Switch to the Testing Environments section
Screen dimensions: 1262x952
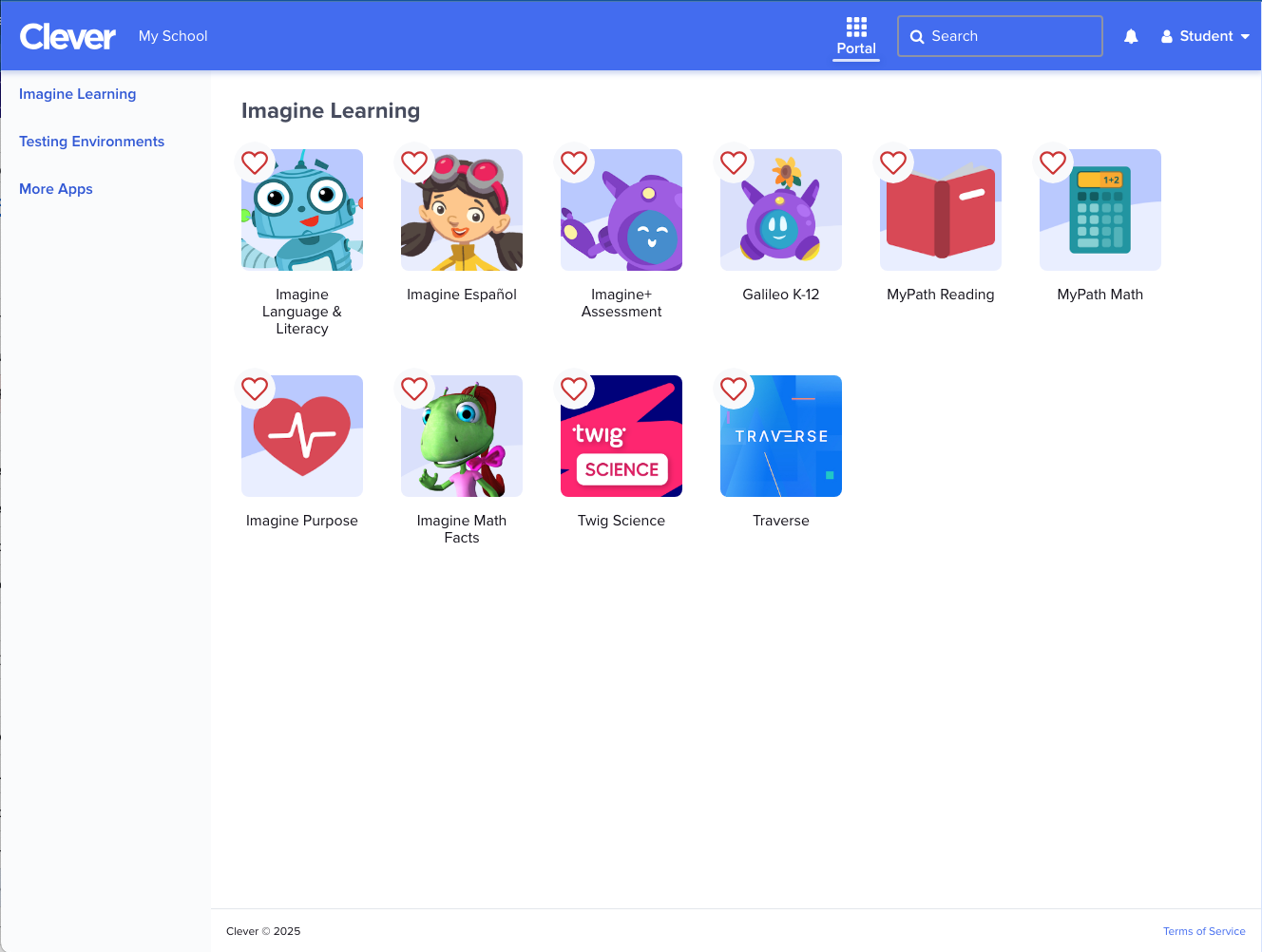[x=91, y=141]
